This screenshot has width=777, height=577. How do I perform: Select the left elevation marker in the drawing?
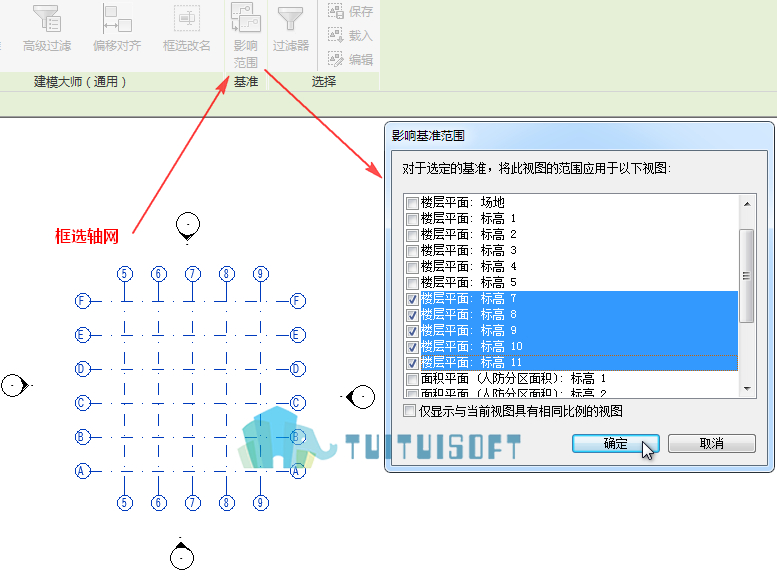pos(15,386)
